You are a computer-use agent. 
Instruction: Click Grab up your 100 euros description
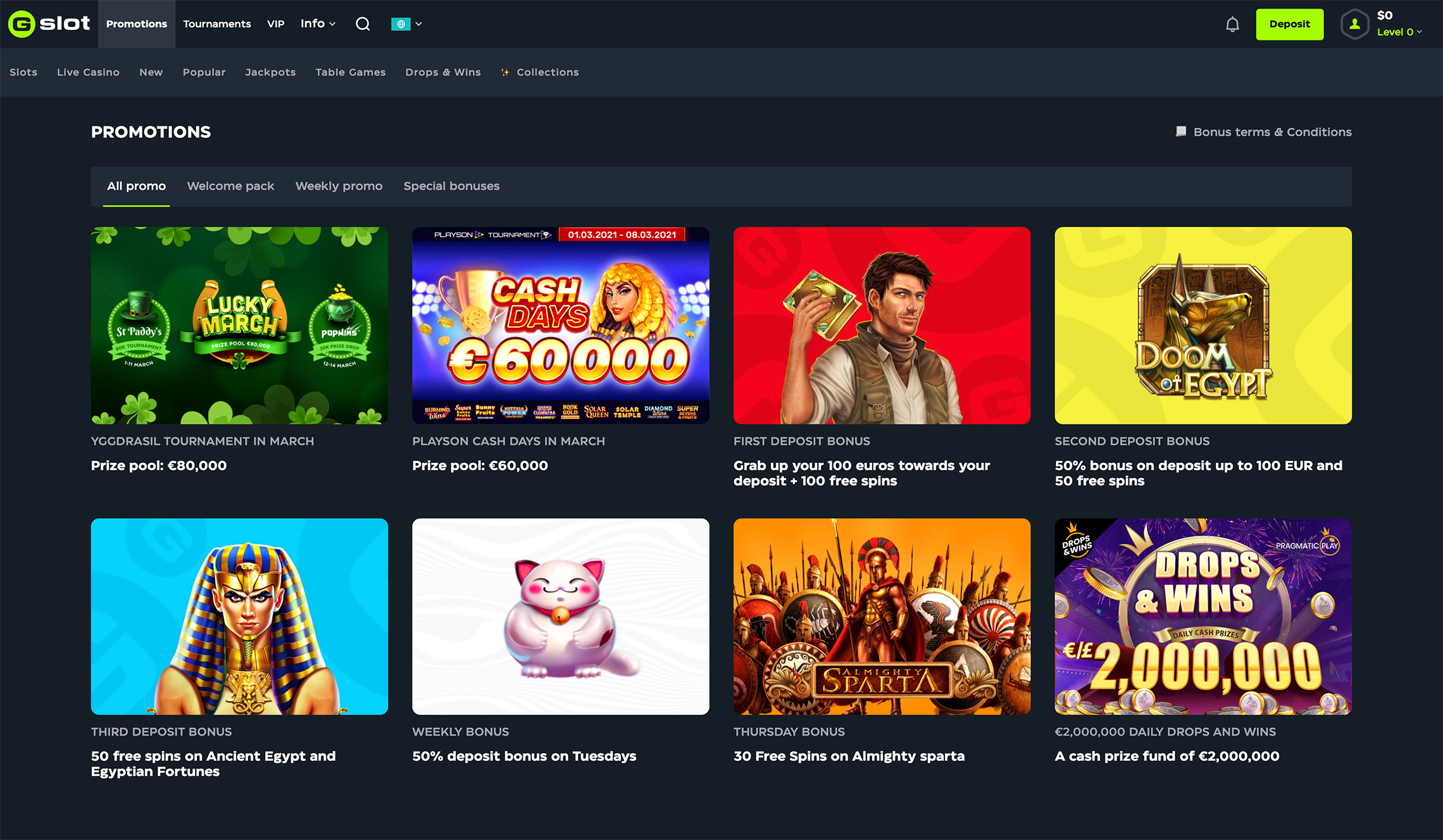point(861,473)
